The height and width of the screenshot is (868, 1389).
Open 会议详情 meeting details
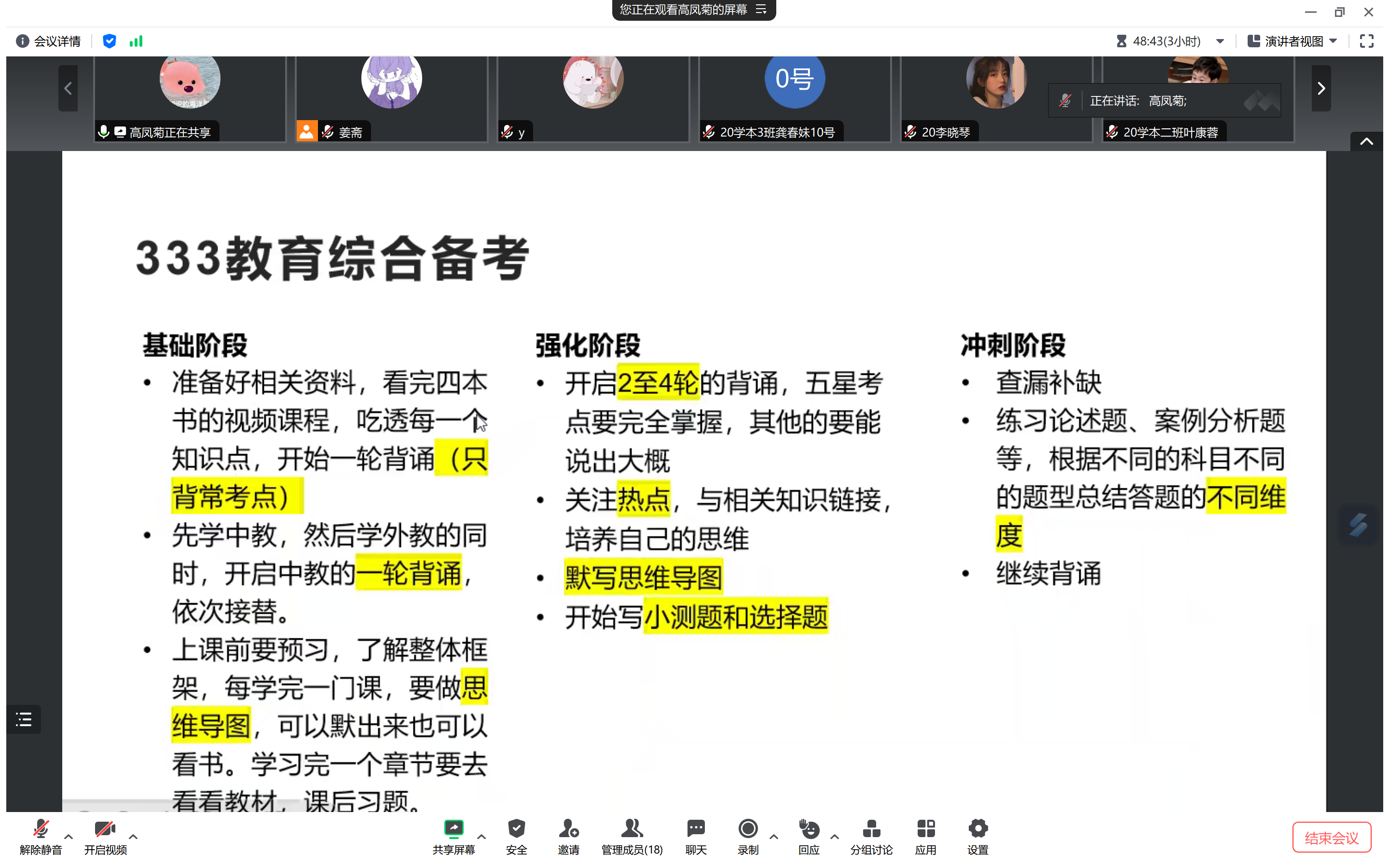pyautogui.click(x=49, y=41)
